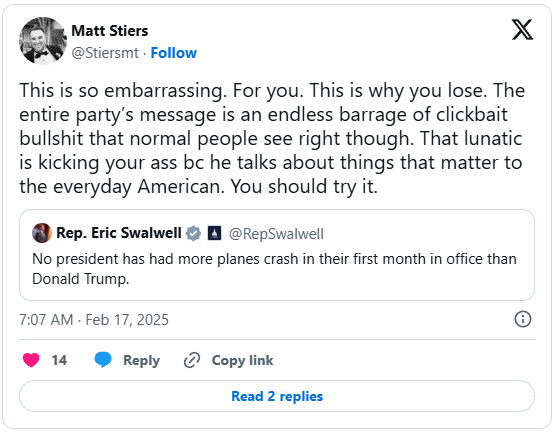Image resolution: width=556 pixels, height=434 pixels.
Task: Open the @Stiersmt handle
Action: tap(105, 53)
